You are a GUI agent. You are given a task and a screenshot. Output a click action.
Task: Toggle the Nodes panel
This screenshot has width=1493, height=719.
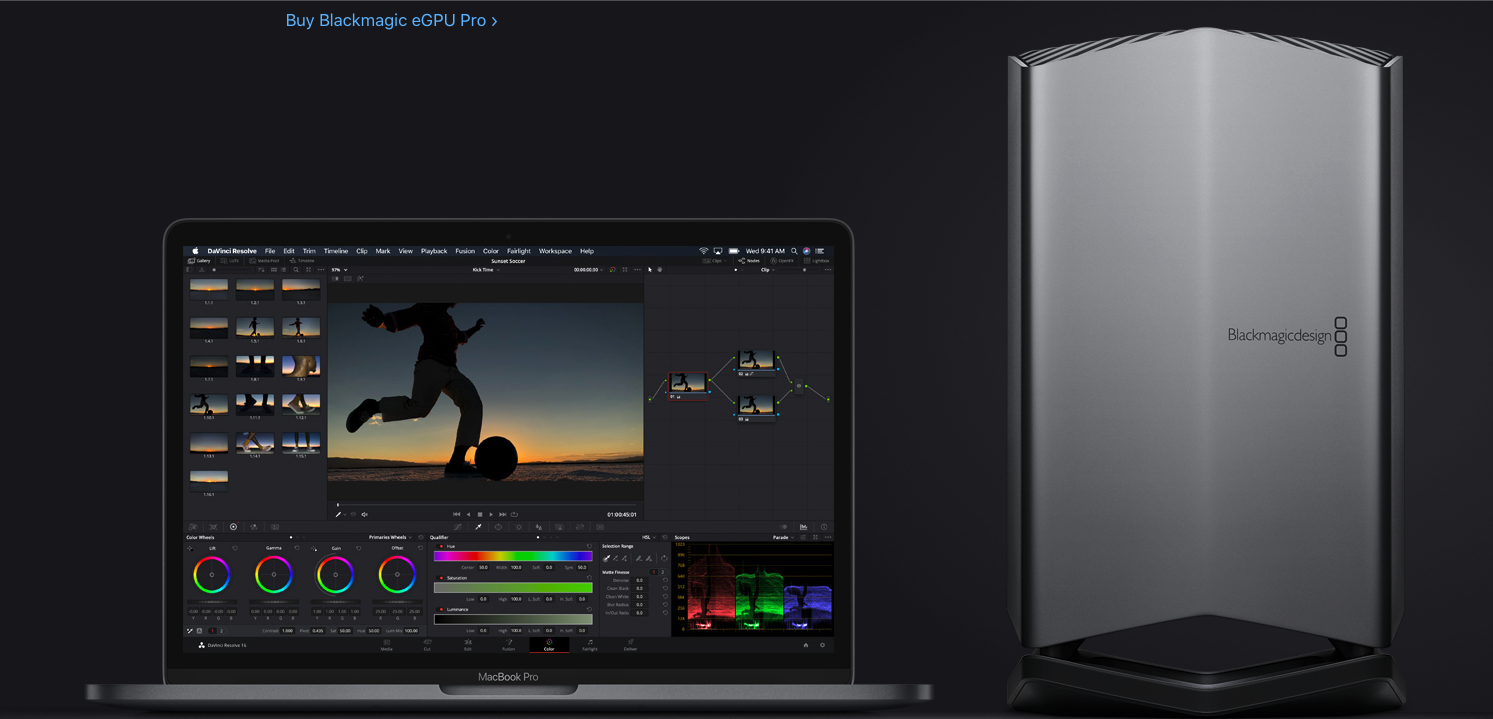point(748,261)
